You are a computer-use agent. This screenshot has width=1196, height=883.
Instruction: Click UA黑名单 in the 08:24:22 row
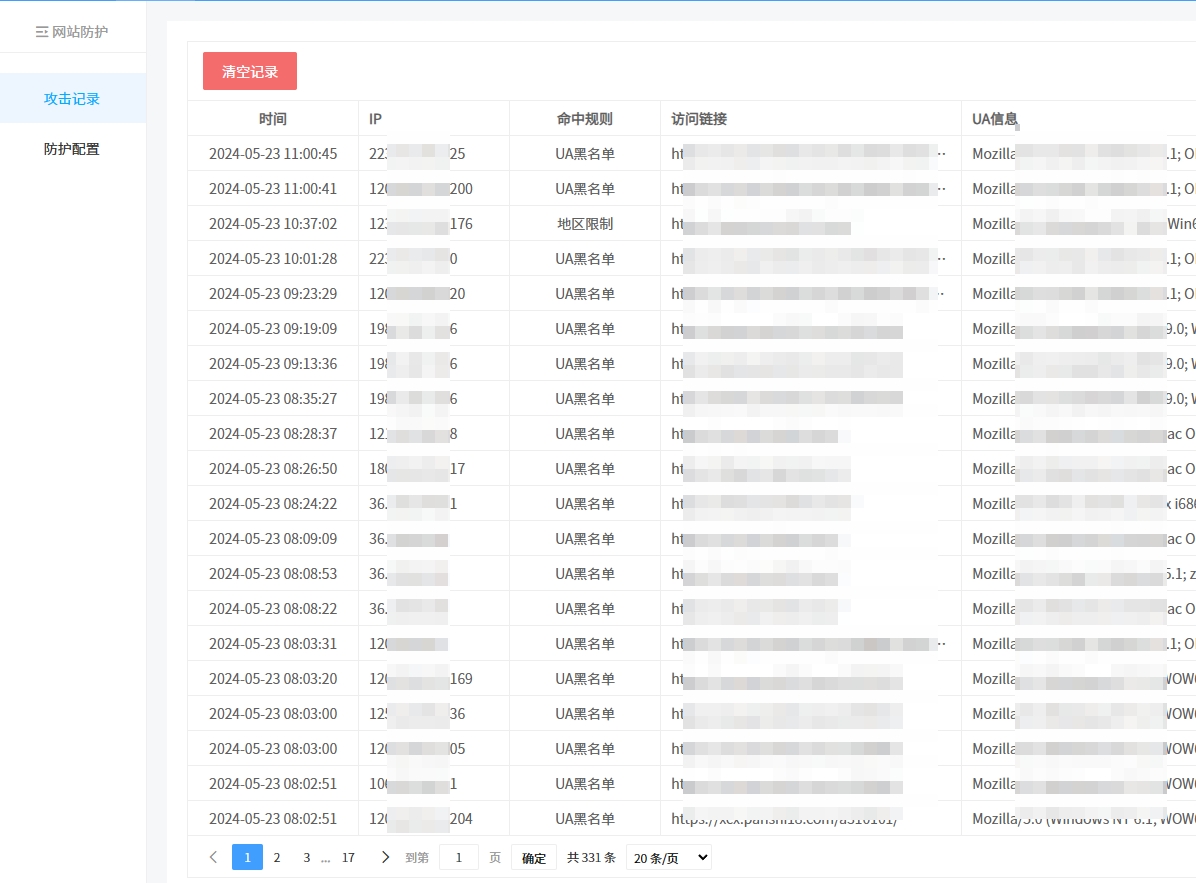[x=585, y=503]
